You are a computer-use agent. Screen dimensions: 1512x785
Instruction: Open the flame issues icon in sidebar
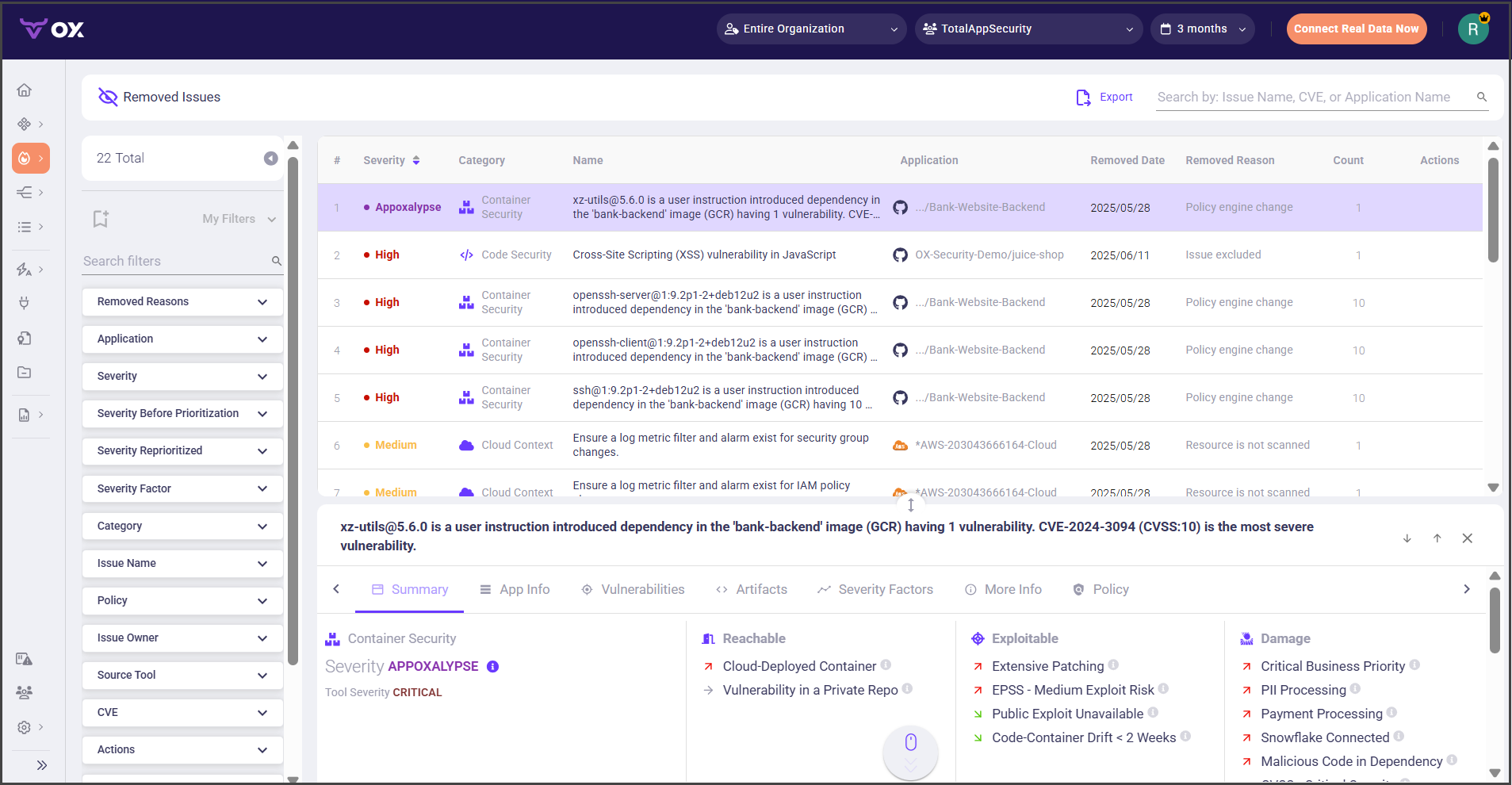(25, 159)
